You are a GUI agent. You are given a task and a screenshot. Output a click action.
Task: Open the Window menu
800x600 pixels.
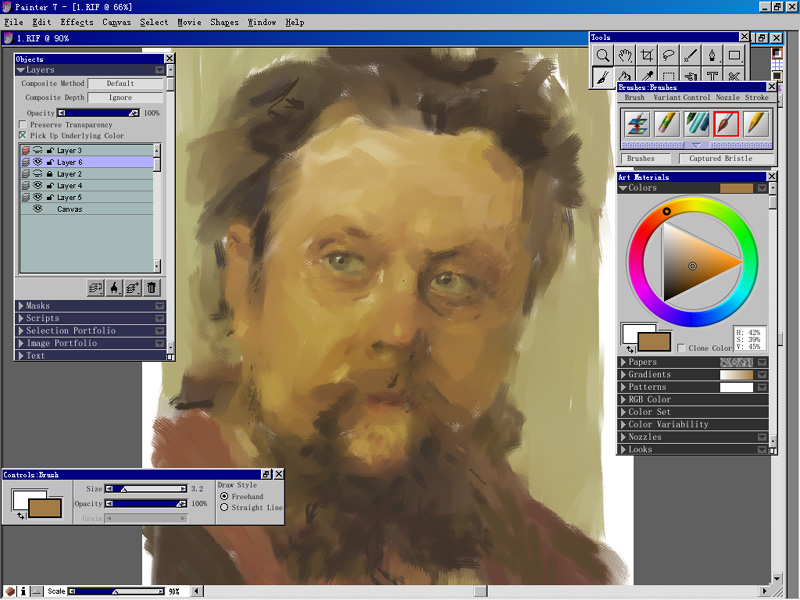pyautogui.click(x=262, y=22)
